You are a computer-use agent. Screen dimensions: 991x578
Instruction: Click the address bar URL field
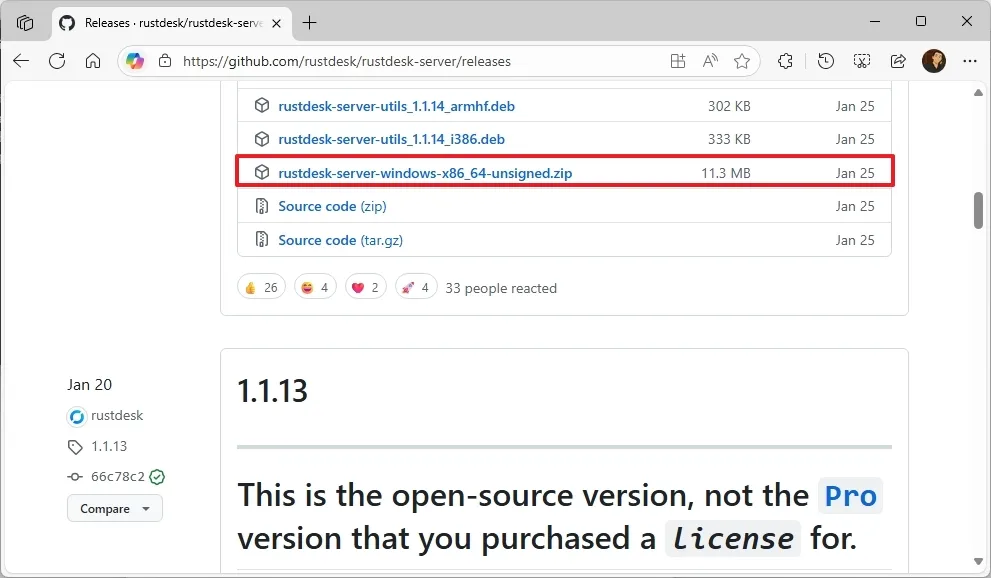(x=346, y=61)
